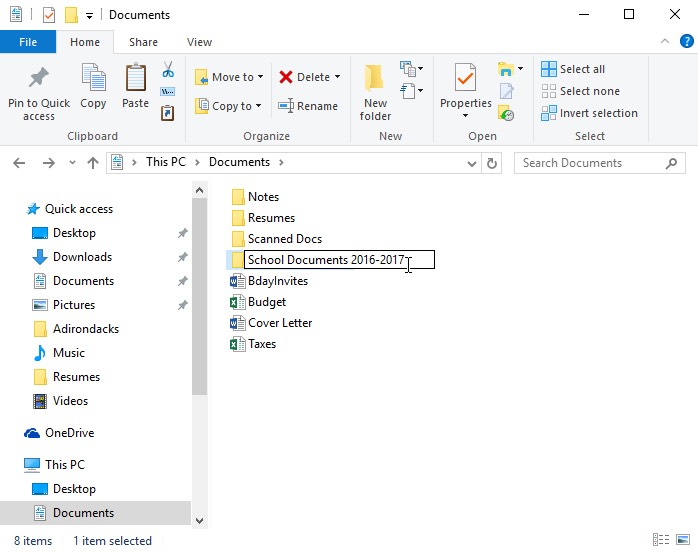
Task: Click This PC in the address bar
Action: coord(166,162)
